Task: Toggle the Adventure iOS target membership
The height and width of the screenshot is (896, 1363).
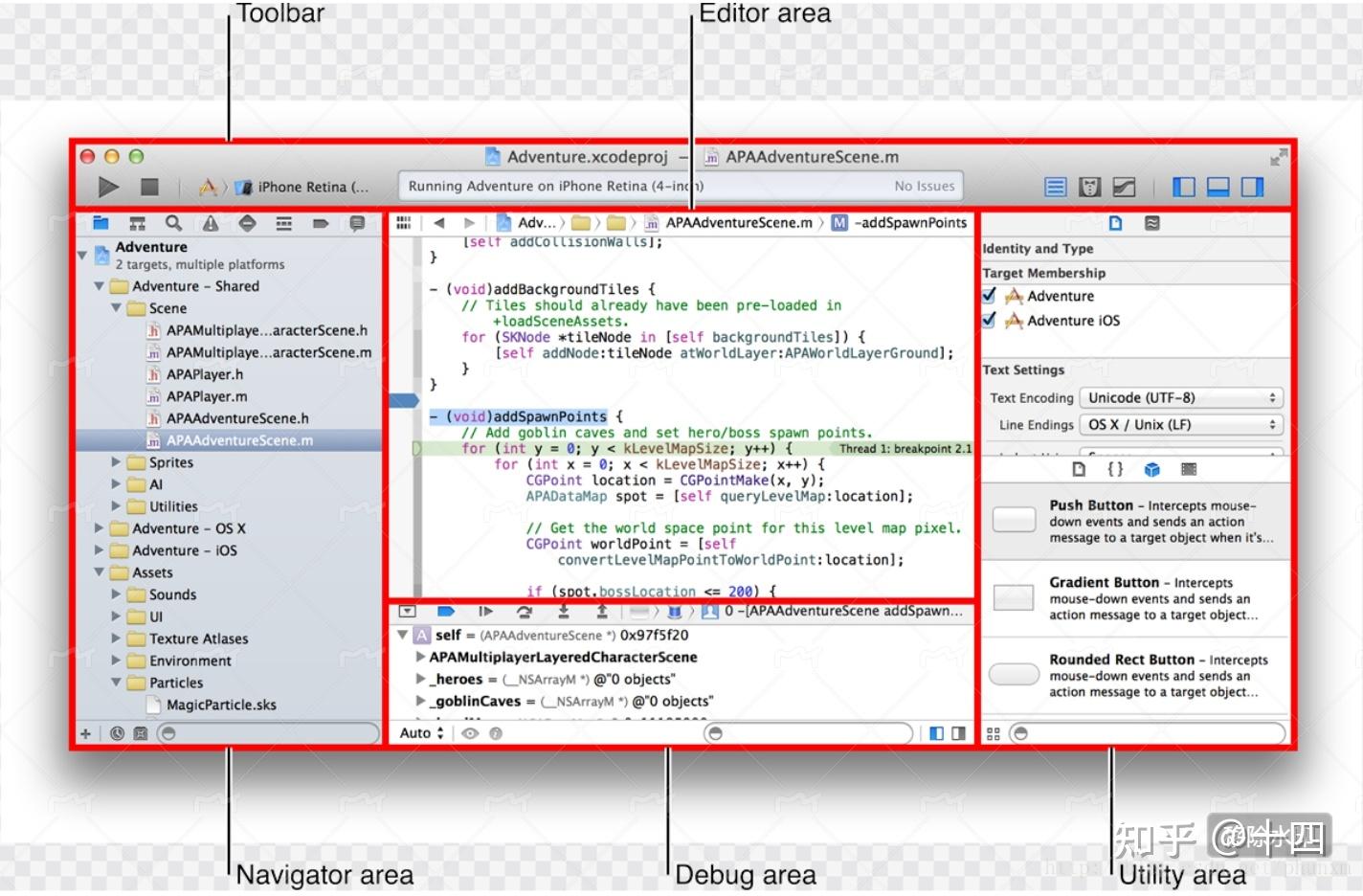Action: 989,321
